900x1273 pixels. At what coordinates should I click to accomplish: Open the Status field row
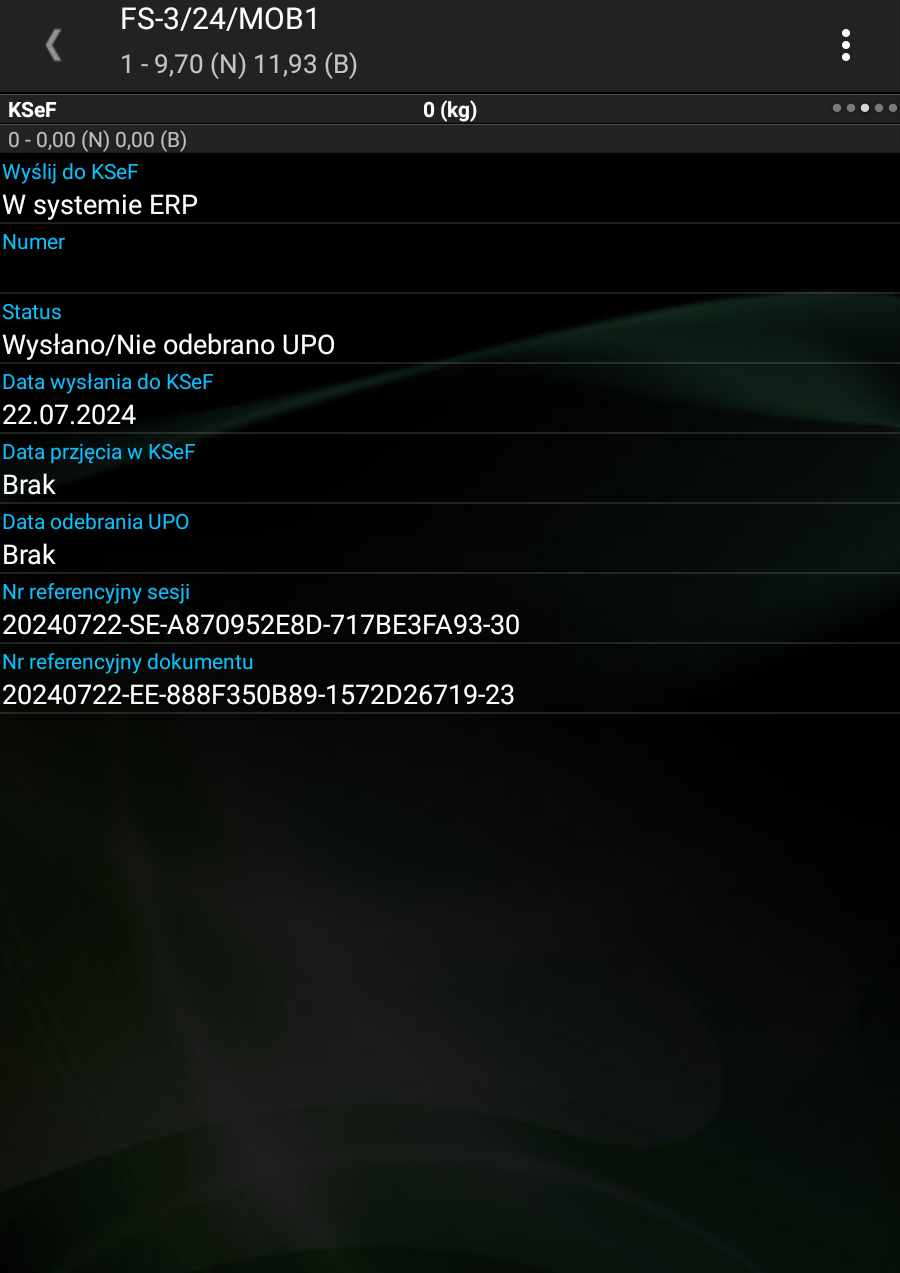[x=450, y=328]
